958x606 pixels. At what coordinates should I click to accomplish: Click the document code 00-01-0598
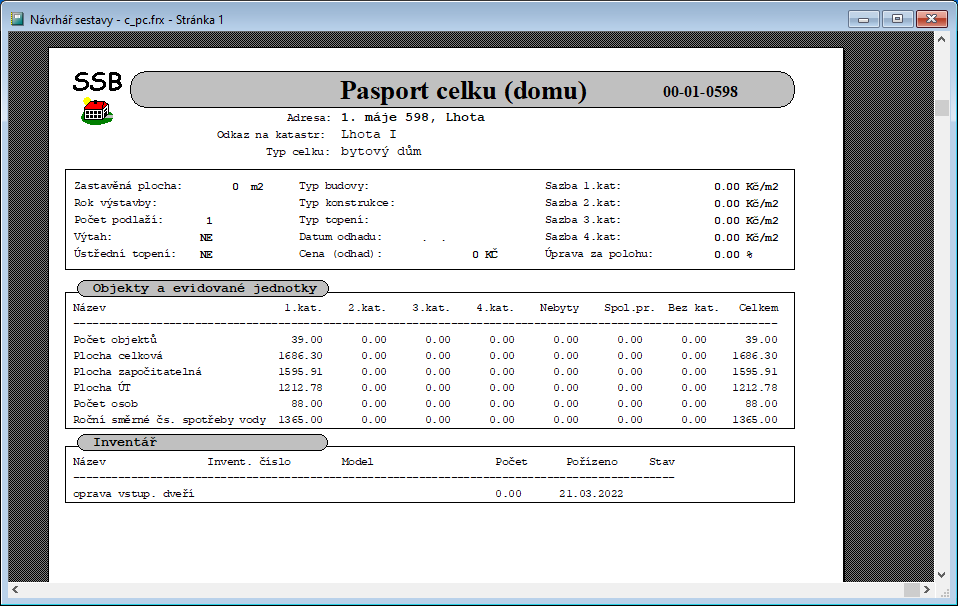700,92
